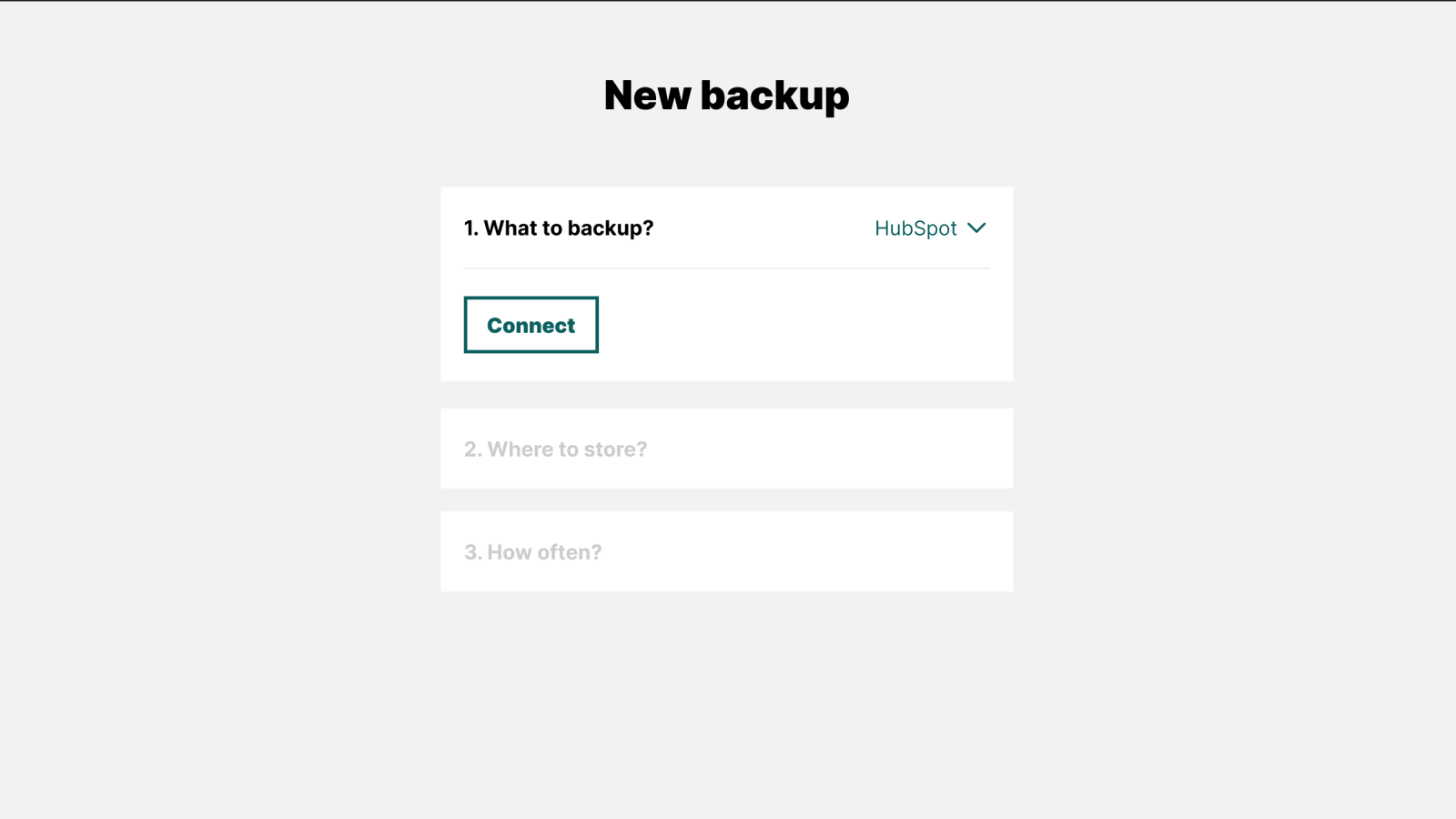
Task: Click the 'New backup' page title
Action: tap(726, 95)
